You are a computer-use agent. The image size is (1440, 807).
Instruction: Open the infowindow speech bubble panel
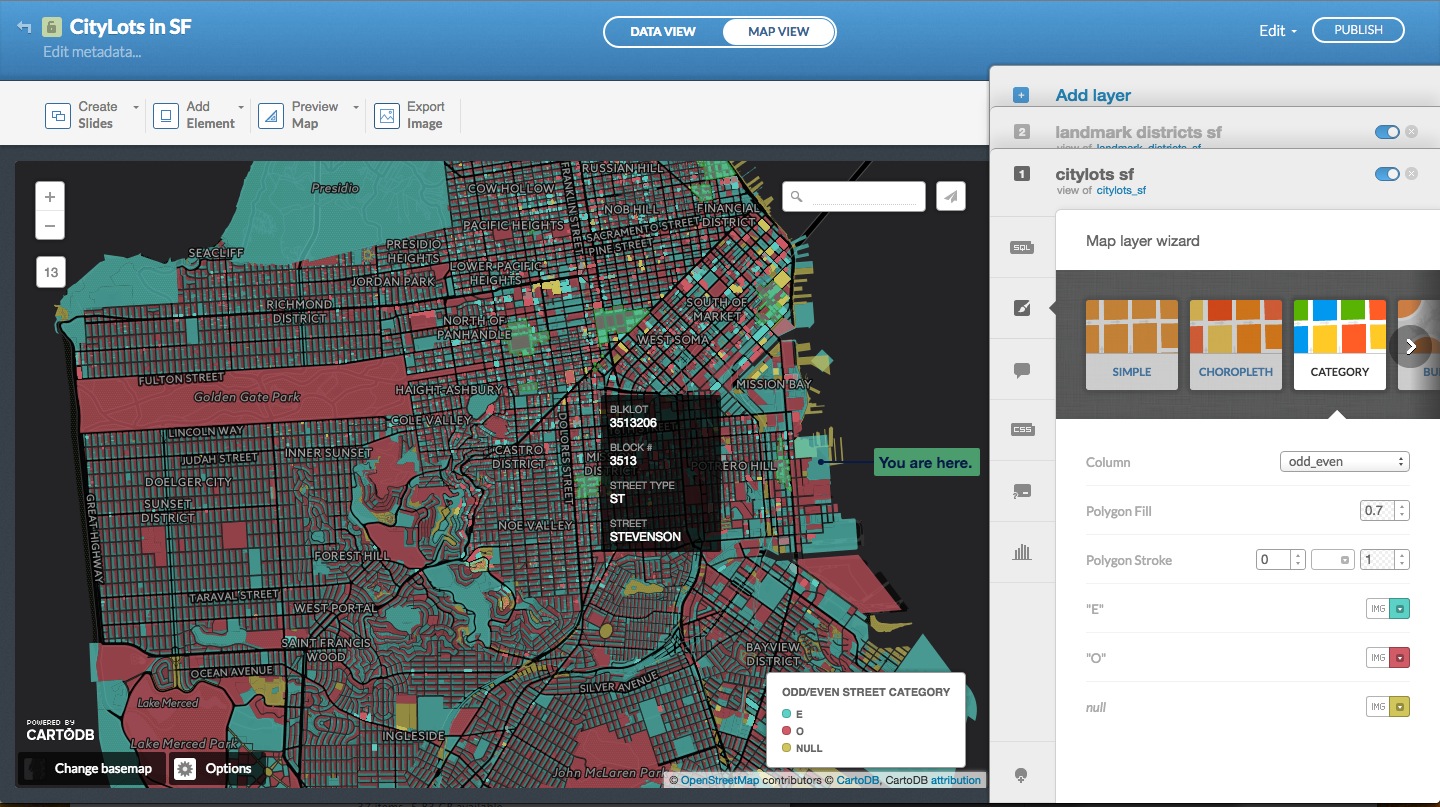click(1021, 370)
